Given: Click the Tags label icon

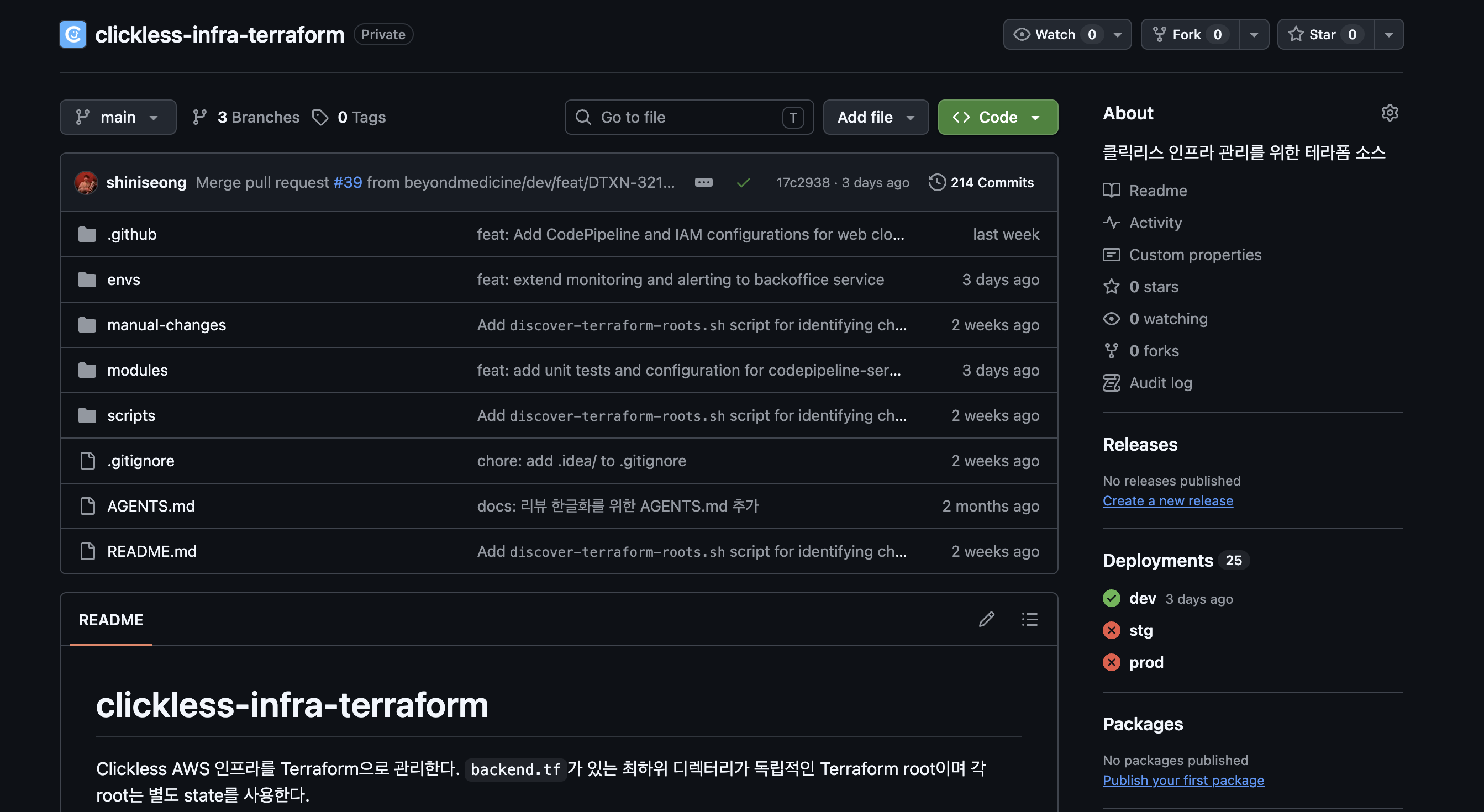Looking at the screenshot, I should tap(320, 118).
